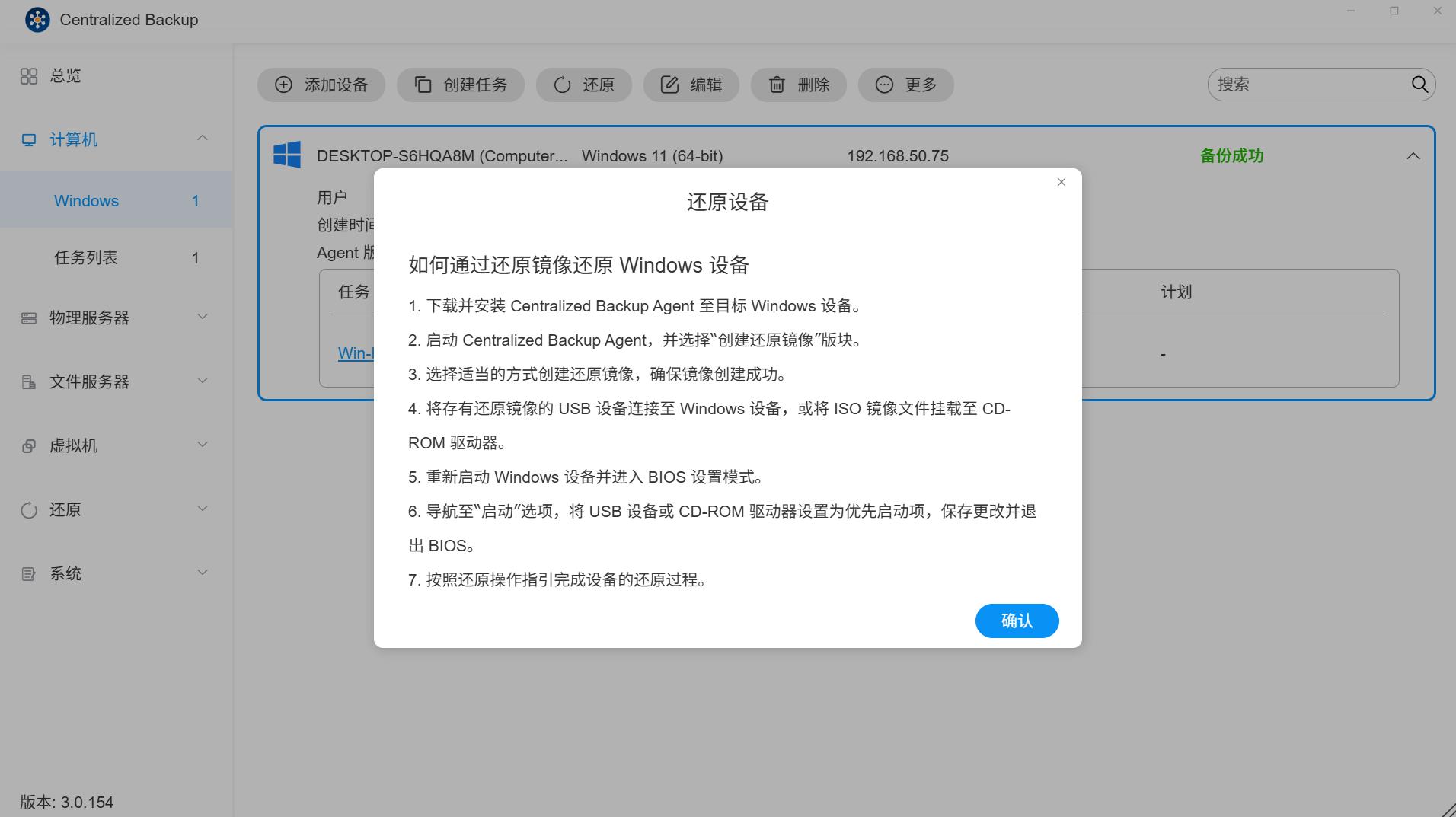
Task: Click the 添加设备 button
Action: (x=321, y=85)
